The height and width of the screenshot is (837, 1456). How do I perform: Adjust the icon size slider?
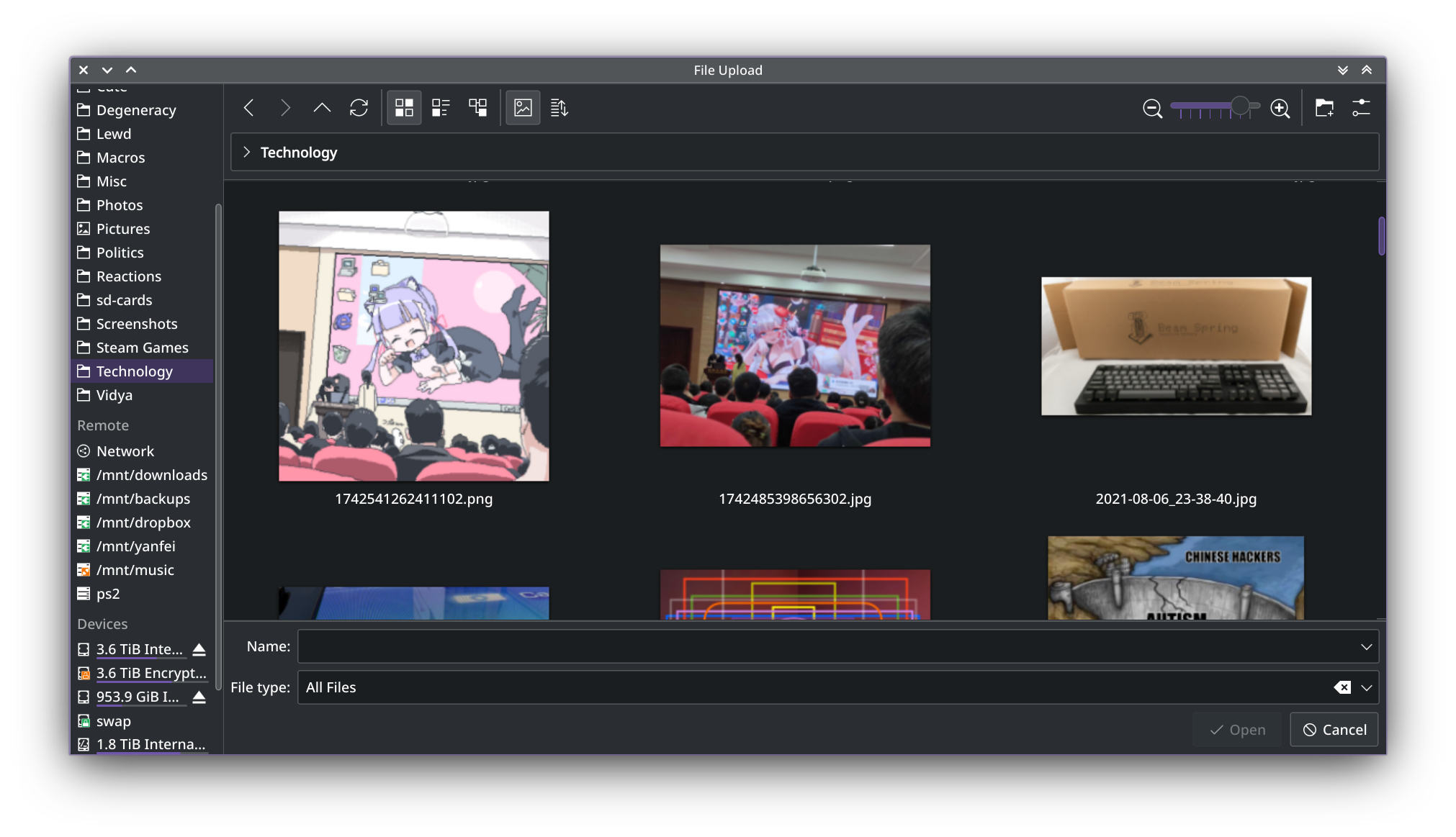tap(1215, 107)
